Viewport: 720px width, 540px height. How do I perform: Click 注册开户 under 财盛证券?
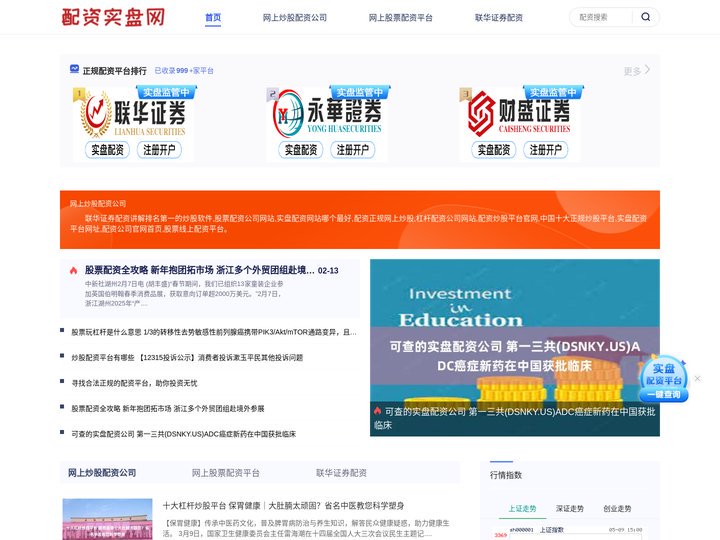point(546,150)
